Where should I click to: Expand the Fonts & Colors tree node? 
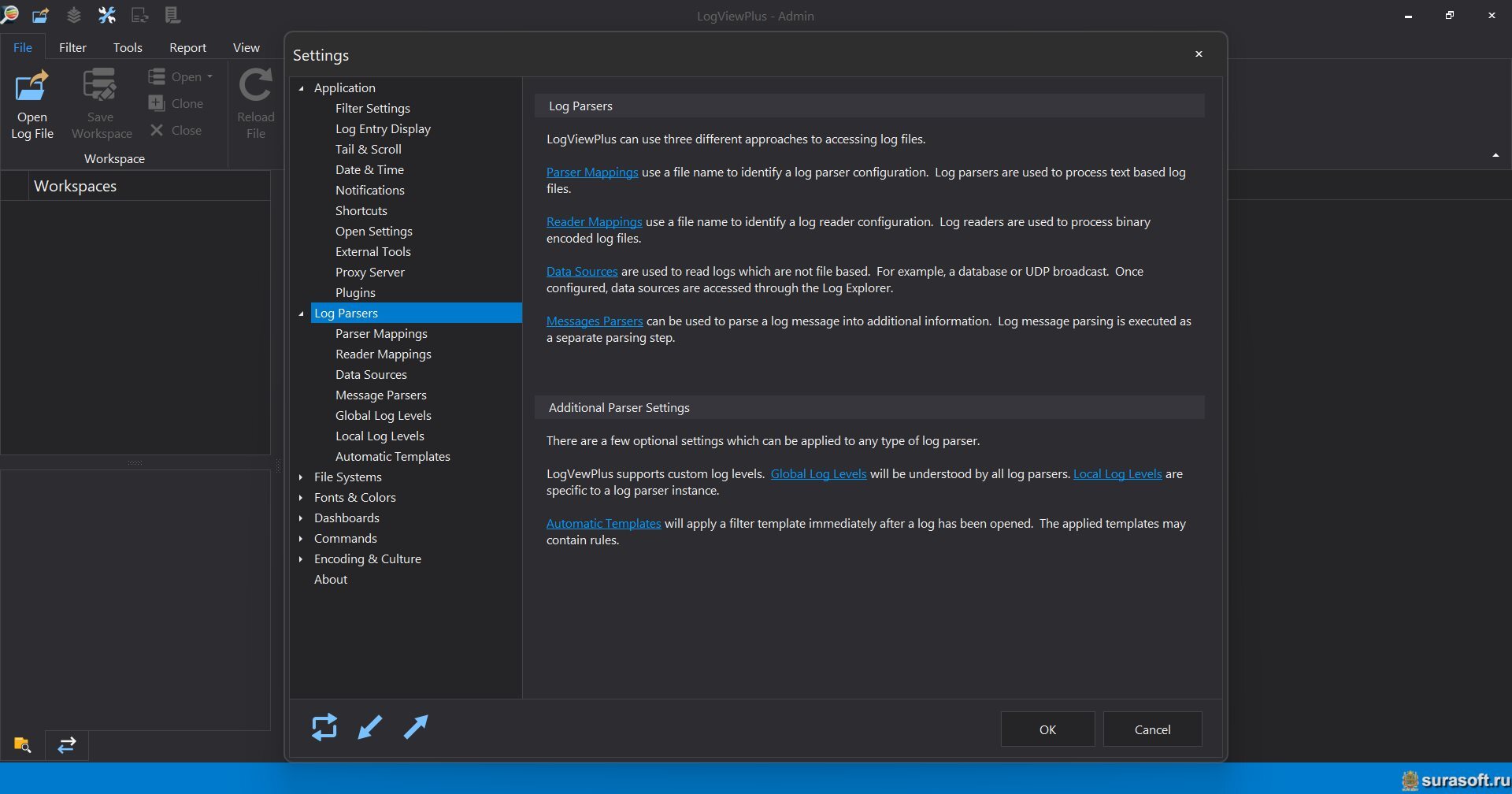(301, 498)
